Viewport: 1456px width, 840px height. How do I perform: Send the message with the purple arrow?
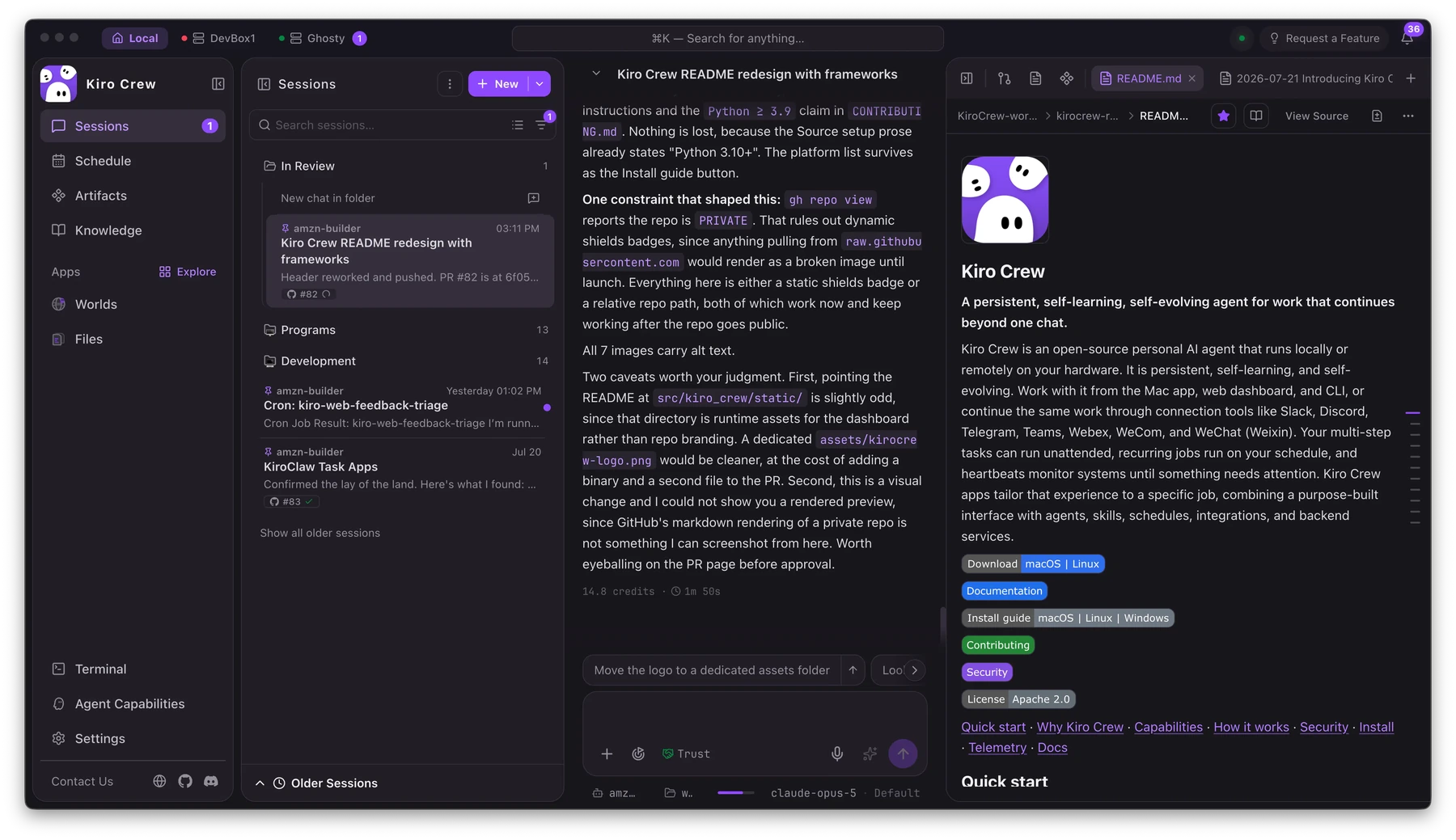coord(903,753)
